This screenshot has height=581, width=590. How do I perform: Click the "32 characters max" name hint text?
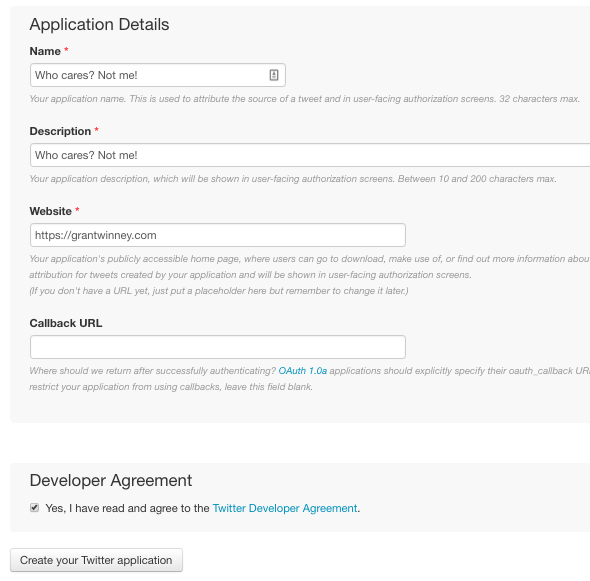[539, 99]
